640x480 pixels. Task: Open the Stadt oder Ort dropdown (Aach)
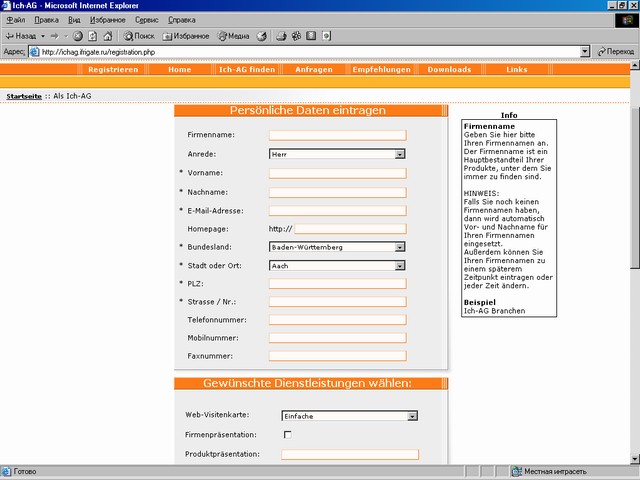337,266
